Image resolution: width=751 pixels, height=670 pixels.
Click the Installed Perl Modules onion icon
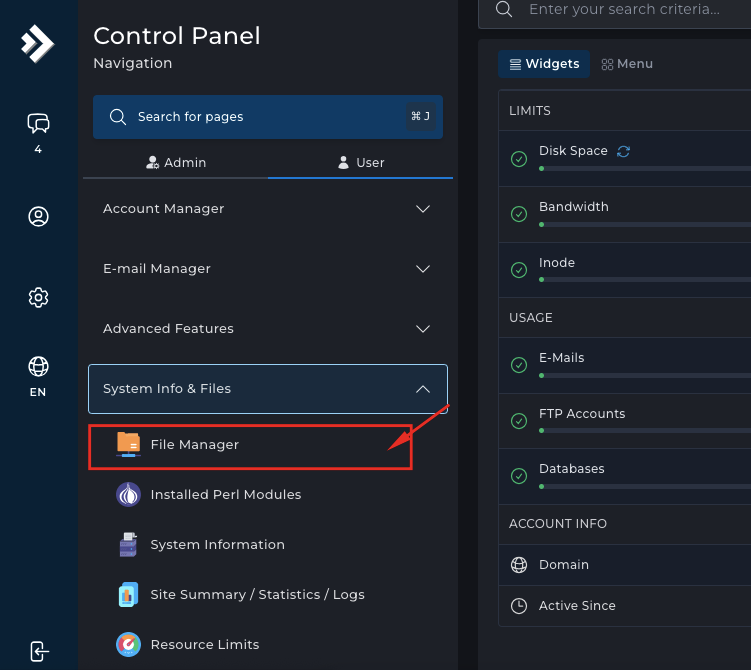(128, 495)
